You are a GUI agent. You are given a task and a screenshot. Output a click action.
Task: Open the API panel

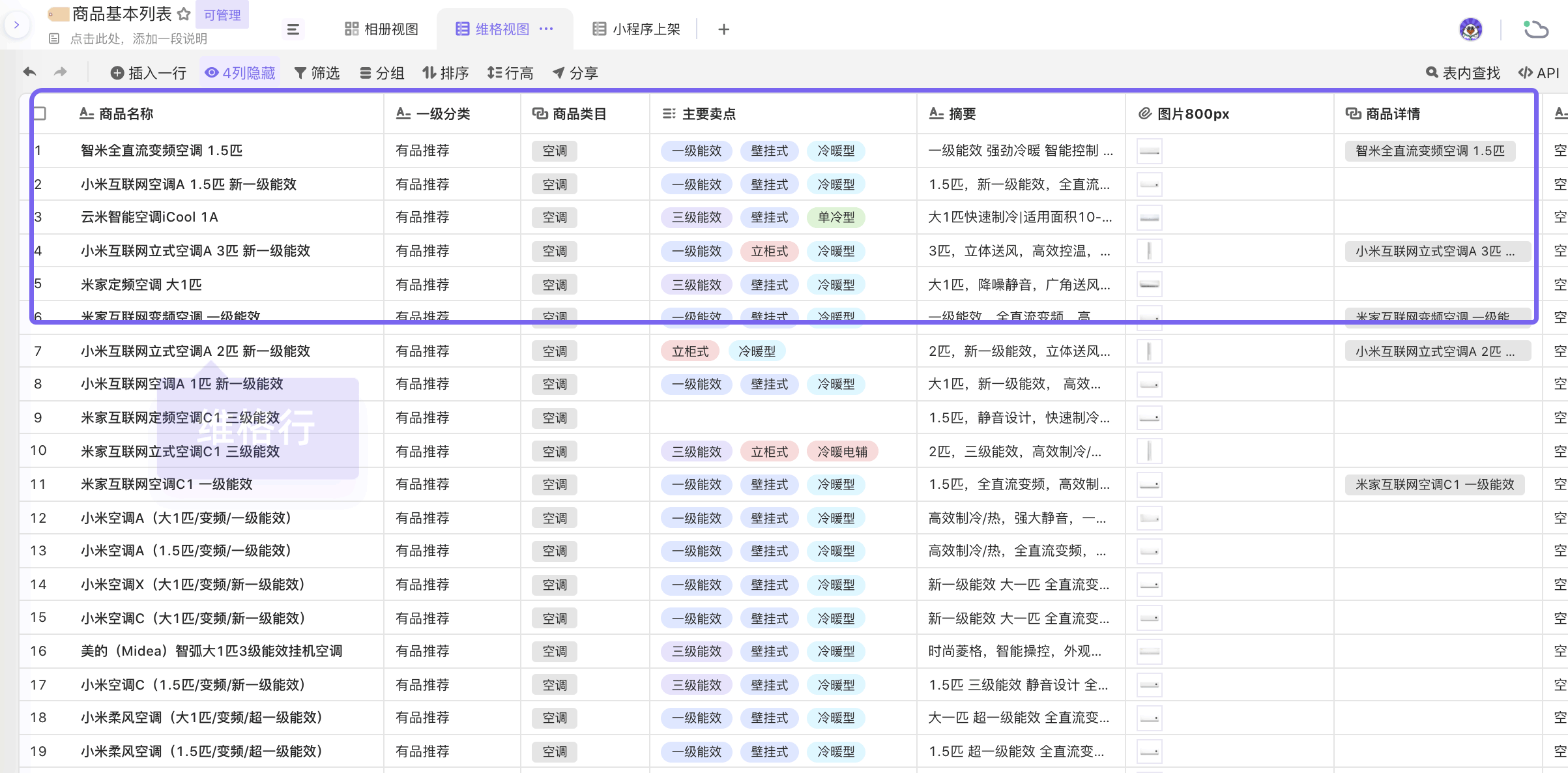point(1539,73)
